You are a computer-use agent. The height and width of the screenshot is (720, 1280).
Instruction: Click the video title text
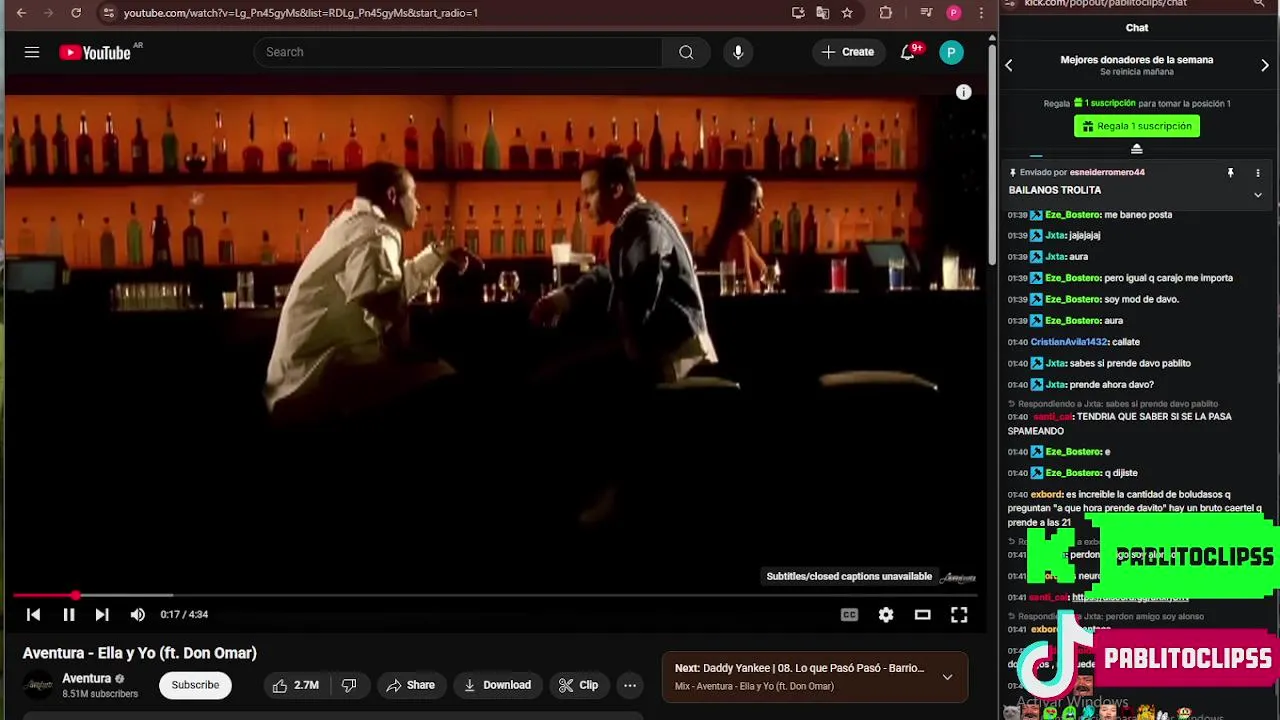(x=140, y=653)
